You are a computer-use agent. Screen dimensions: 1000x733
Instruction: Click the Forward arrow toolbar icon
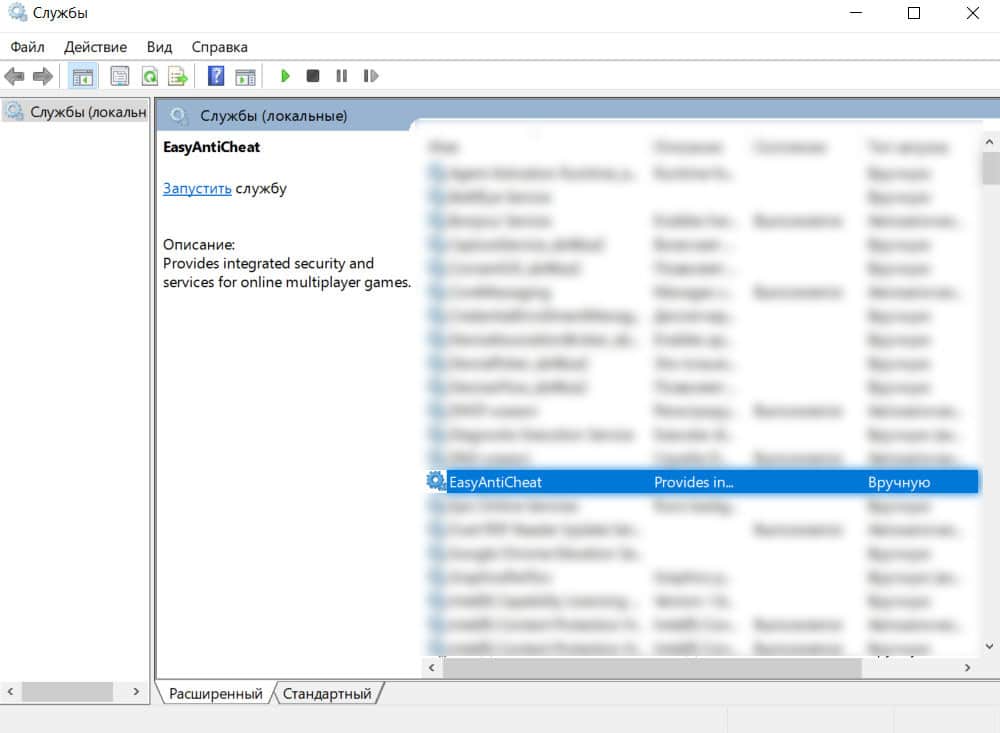tap(42, 76)
